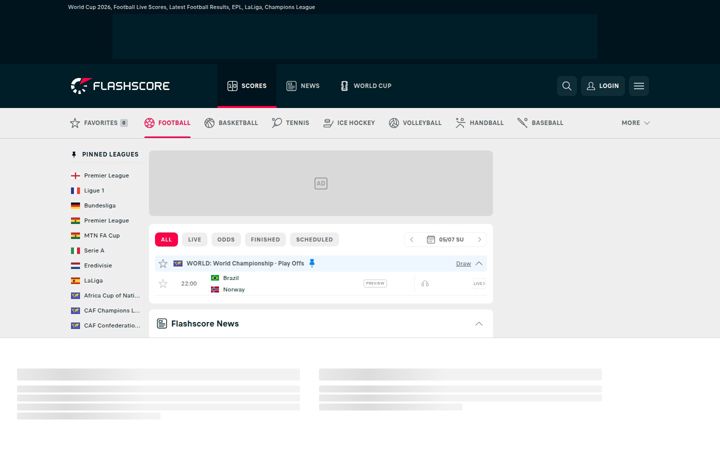The image size is (720, 450).
Task: Click the AD placeholder banner
Action: pos(321,183)
